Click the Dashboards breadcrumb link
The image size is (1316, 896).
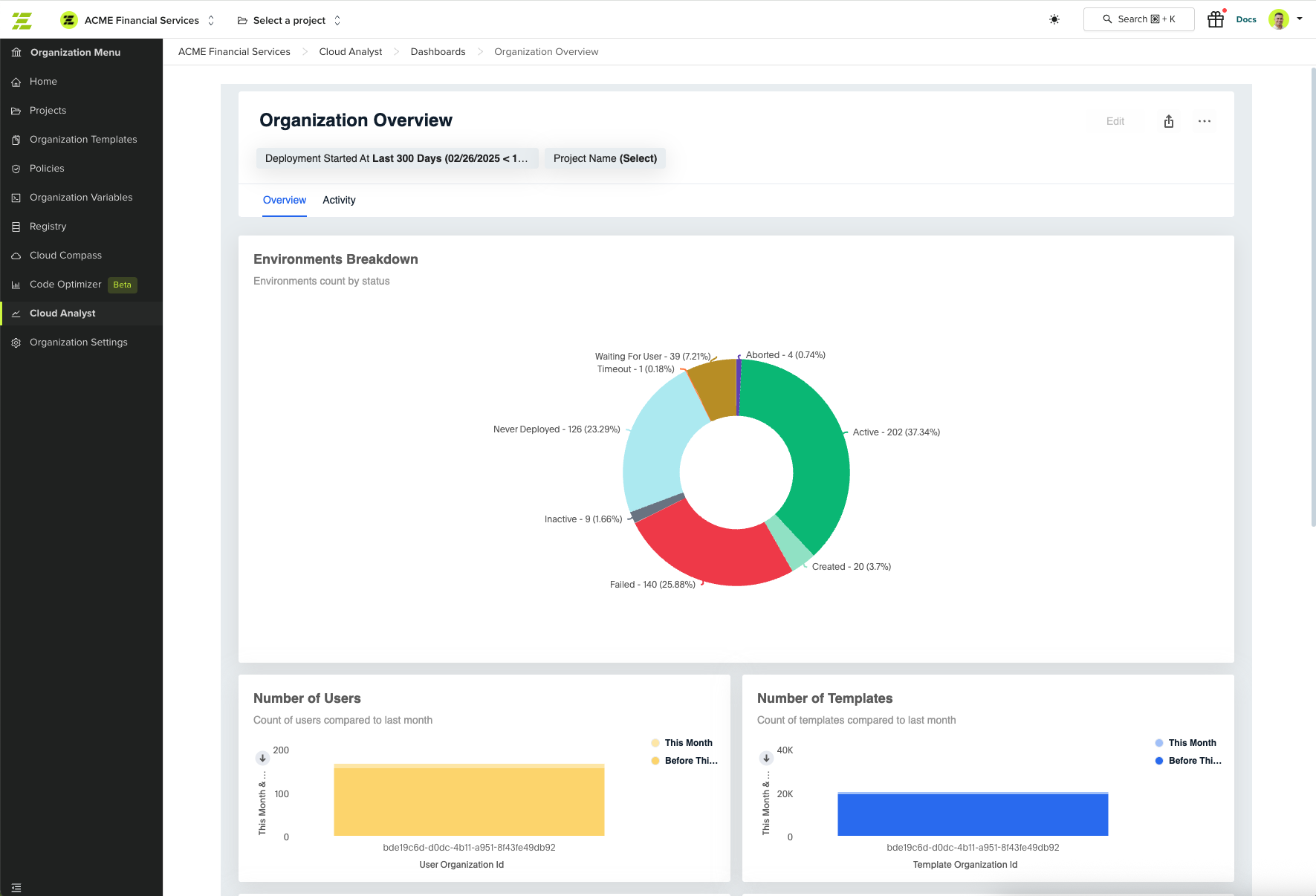[x=438, y=52]
